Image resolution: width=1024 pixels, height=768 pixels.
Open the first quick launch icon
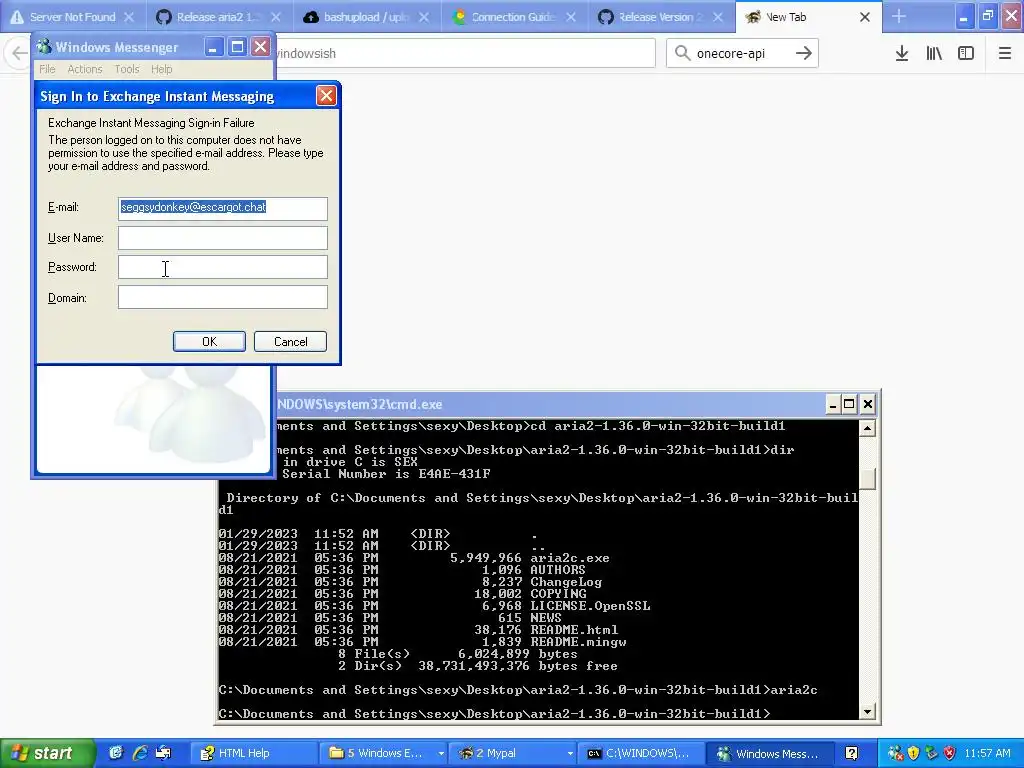coord(116,753)
